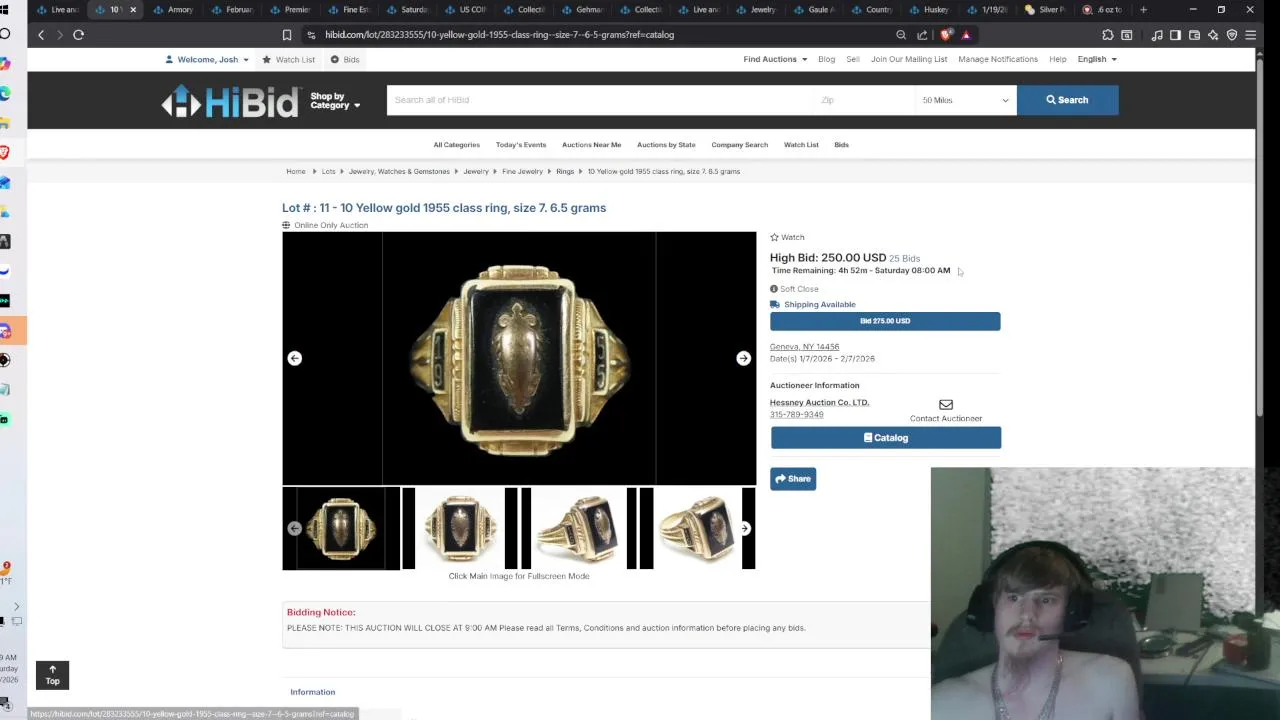The height and width of the screenshot is (720, 1280).
Task: Open the extensions puzzle-piece icon
Action: pyautogui.click(x=1108, y=35)
